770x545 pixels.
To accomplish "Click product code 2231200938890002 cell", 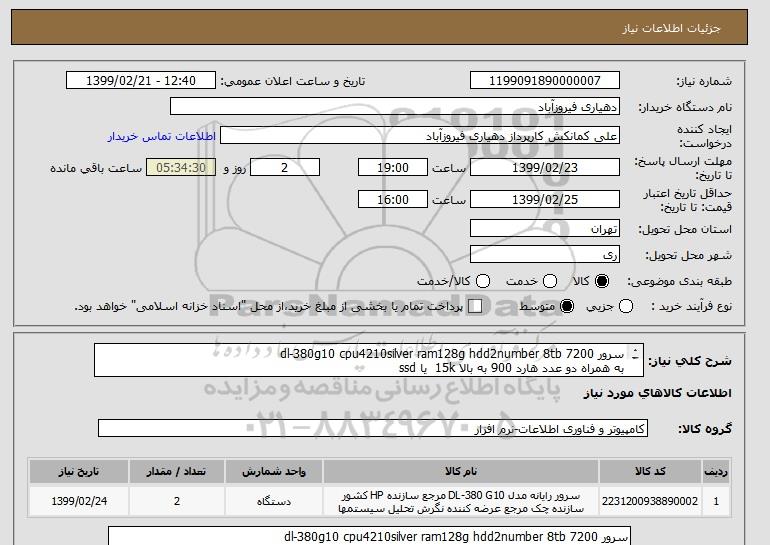I will click(x=650, y=501).
